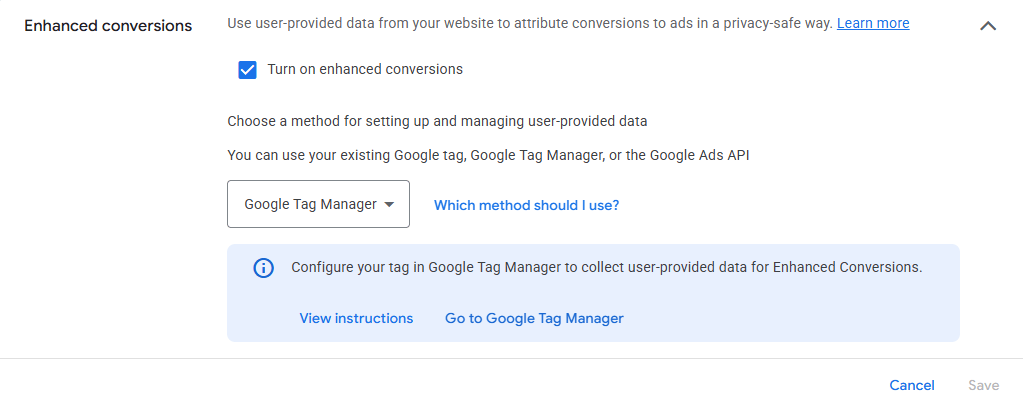This screenshot has width=1023, height=408.
Task: Open the Learn more link
Action: pyautogui.click(x=873, y=24)
